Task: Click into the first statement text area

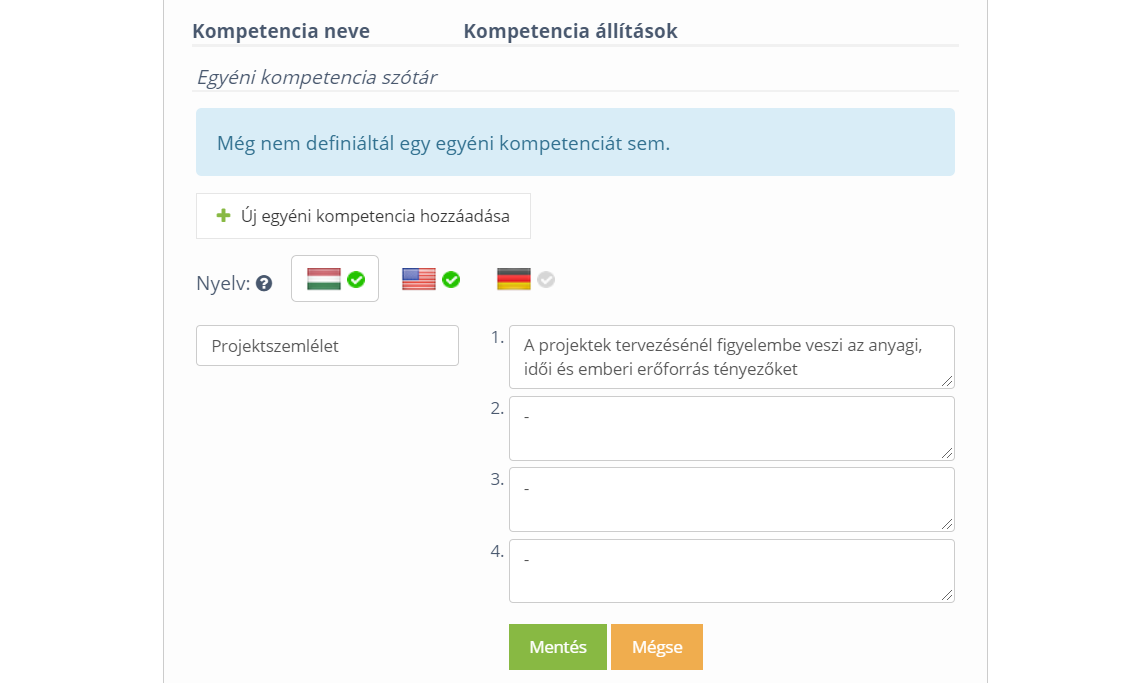Action: click(x=731, y=357)
